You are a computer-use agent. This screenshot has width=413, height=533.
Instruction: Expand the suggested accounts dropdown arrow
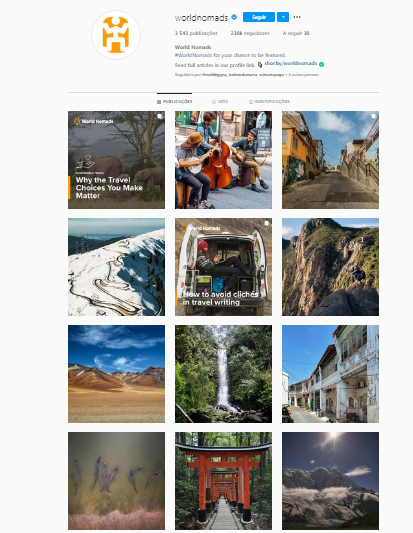[283, 17]
